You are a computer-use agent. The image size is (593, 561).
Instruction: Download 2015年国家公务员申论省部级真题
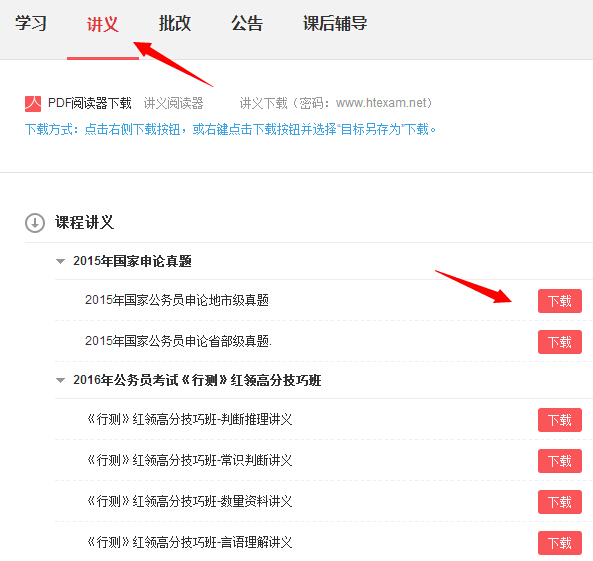[560, 342]
